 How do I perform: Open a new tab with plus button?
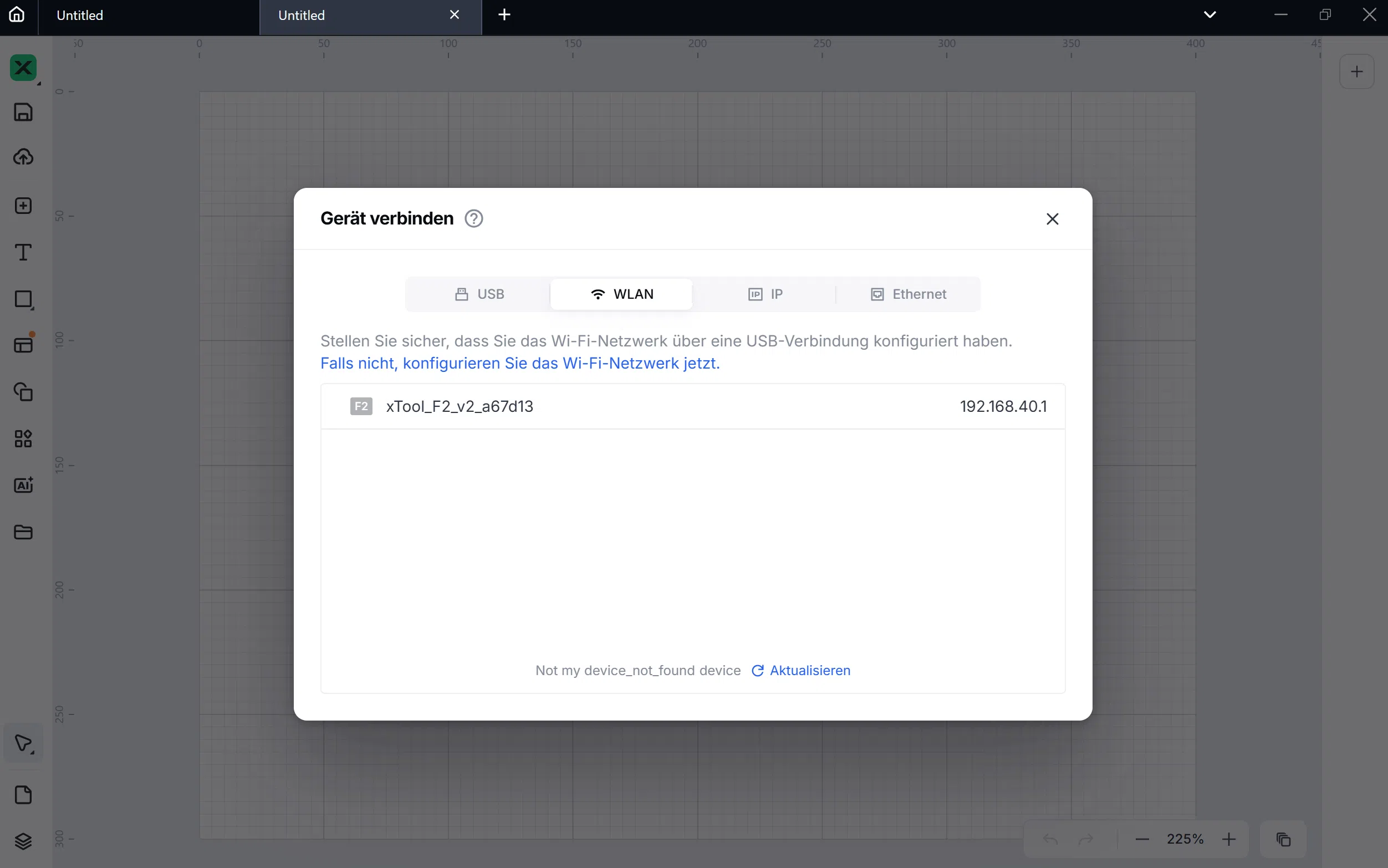[x=504, y=14]
